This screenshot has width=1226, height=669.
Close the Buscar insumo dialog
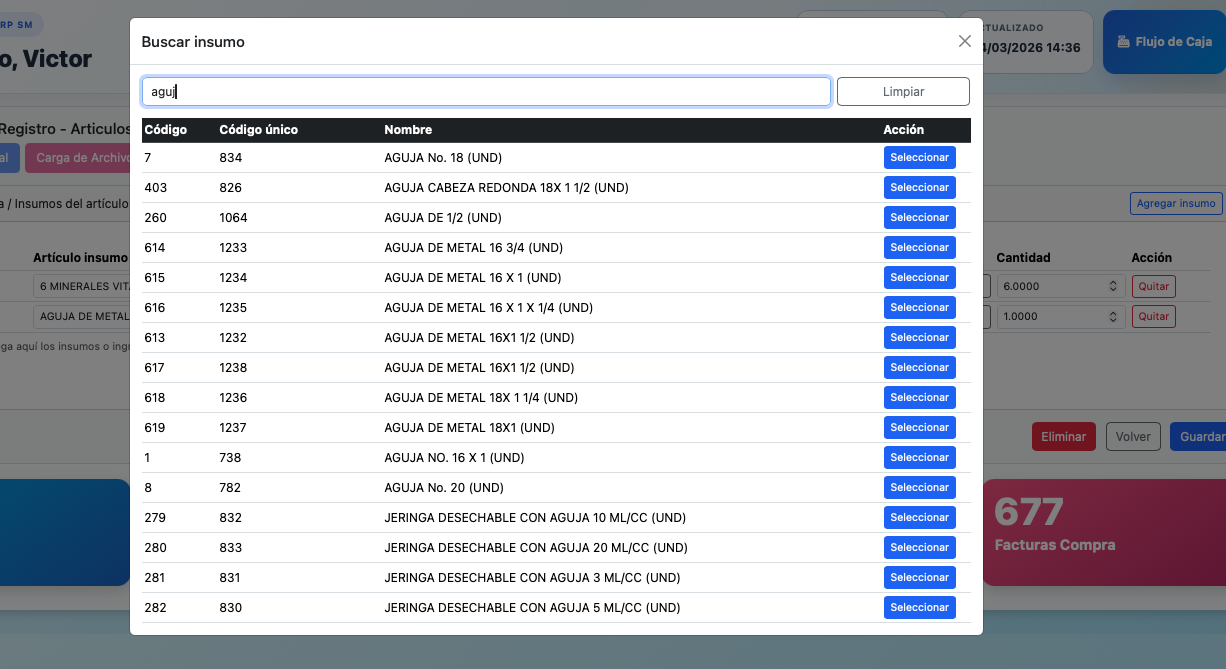[x=964, y=41]
